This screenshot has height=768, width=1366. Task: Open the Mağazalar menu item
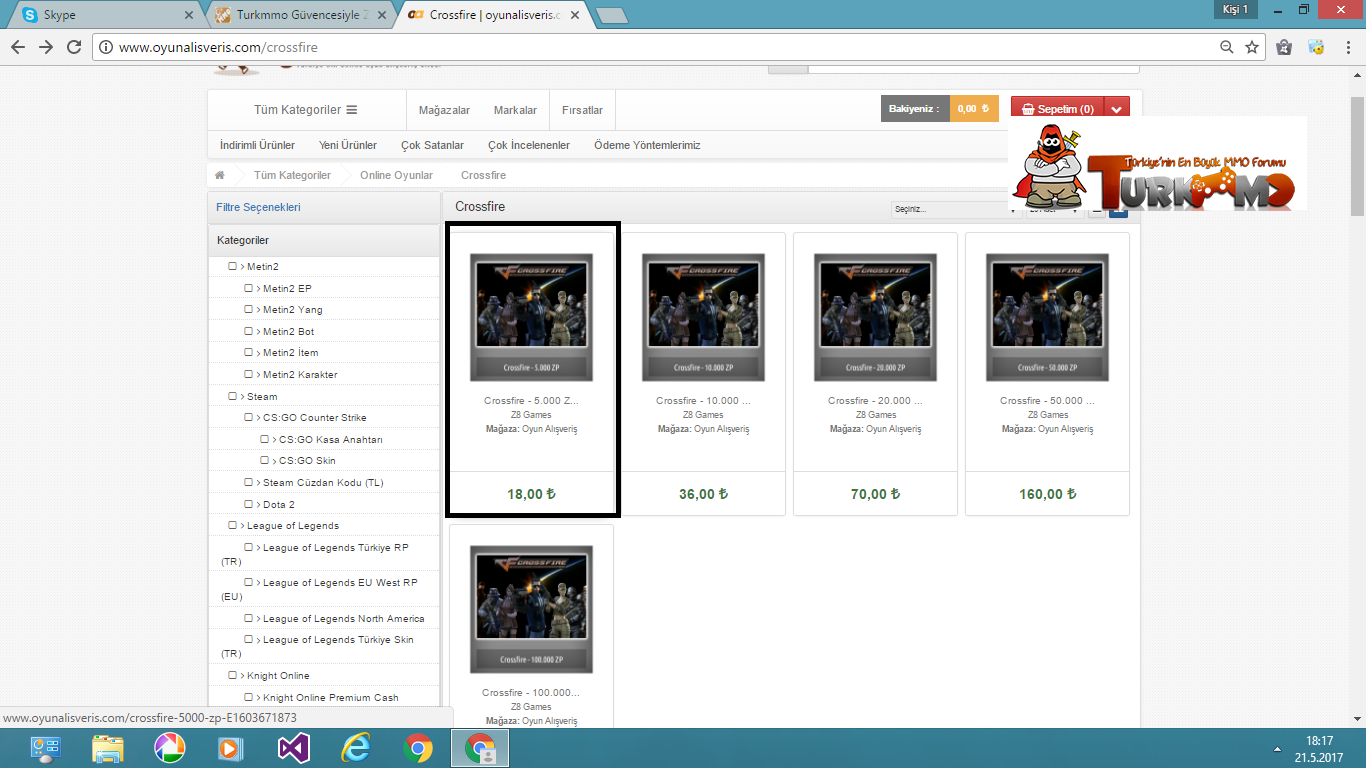[x=444, y=110]
